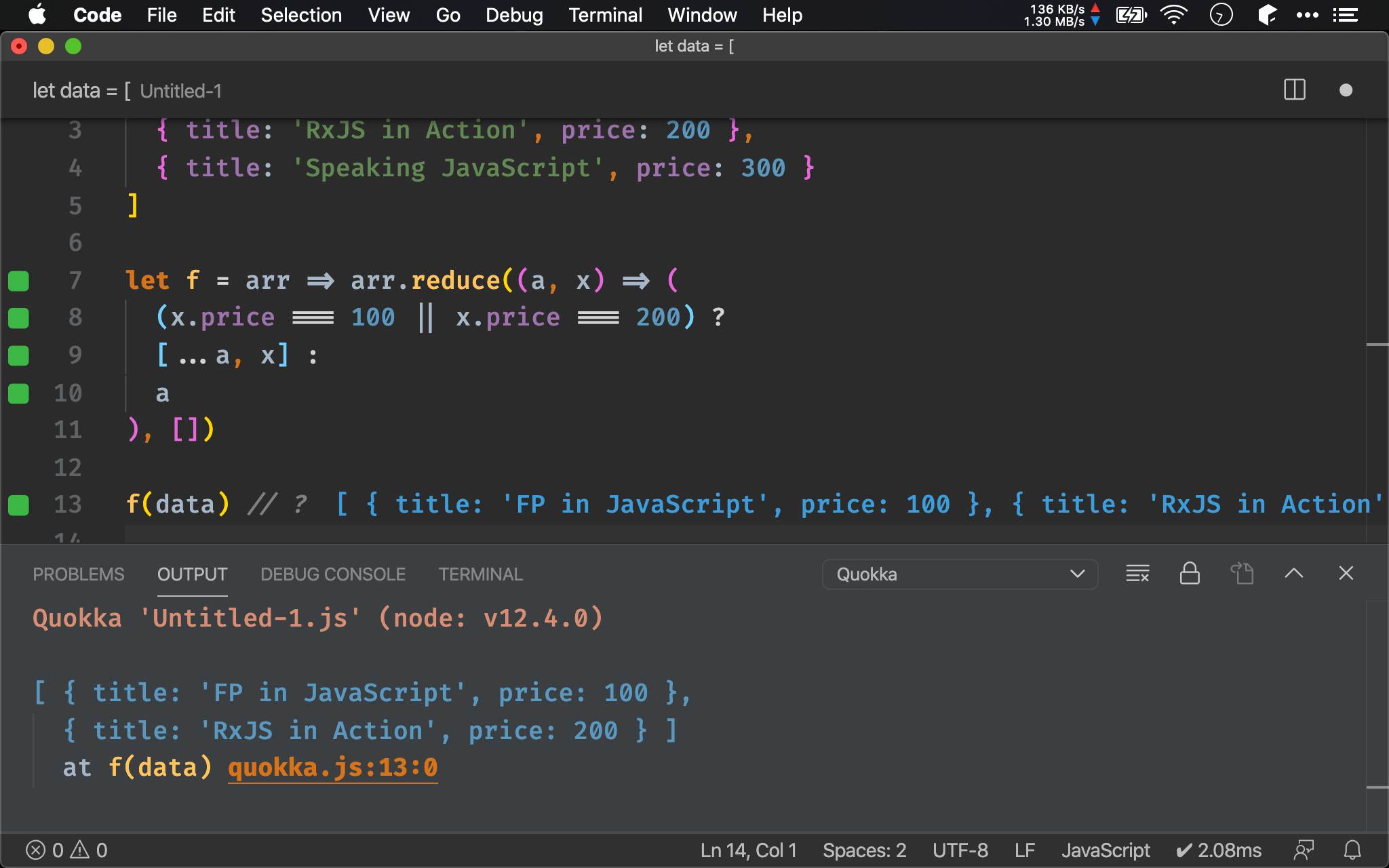Click the cube app icon in menu bar
The image size is (1389, 868).
coord(1267,15)
